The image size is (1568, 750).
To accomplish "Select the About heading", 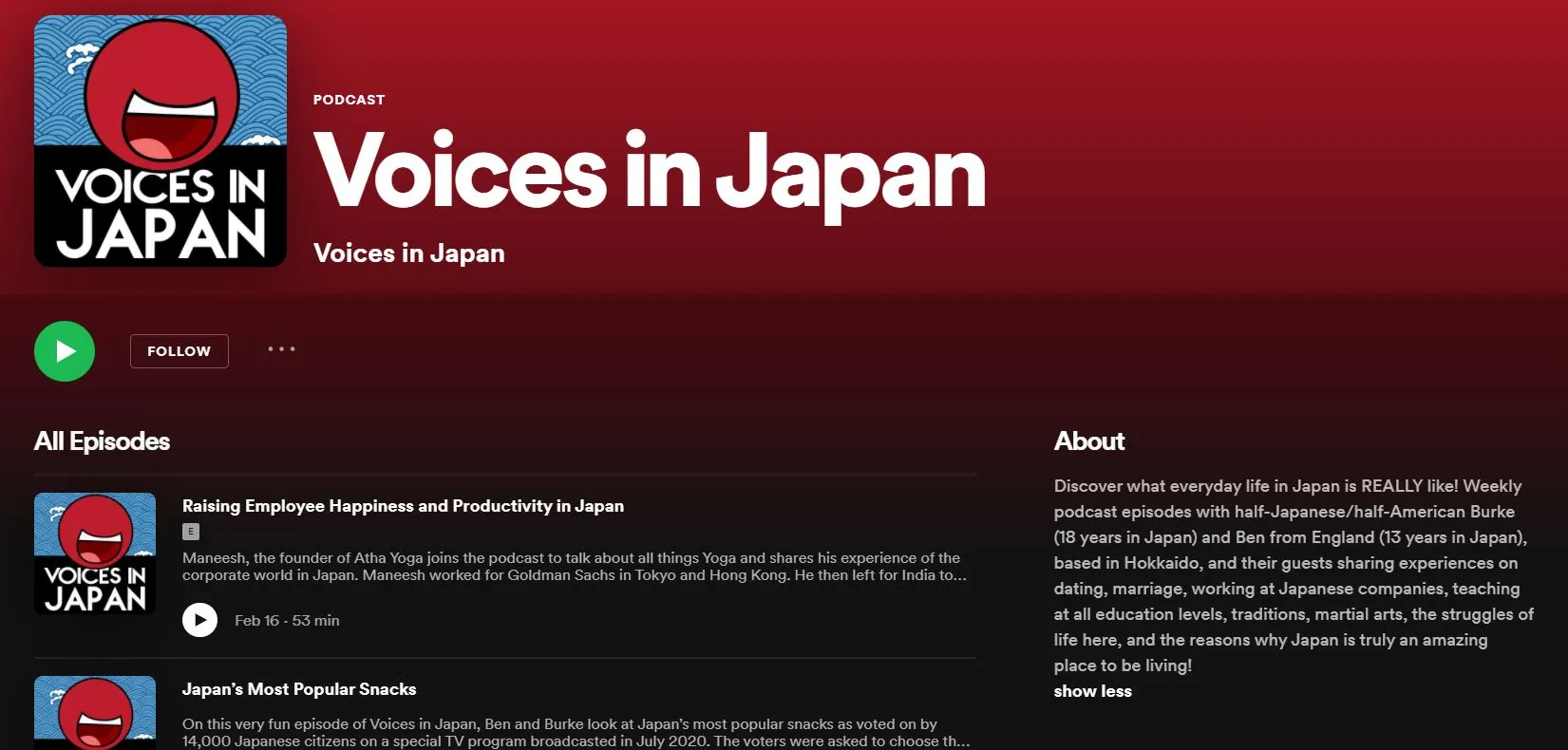I will [1089, 441].
